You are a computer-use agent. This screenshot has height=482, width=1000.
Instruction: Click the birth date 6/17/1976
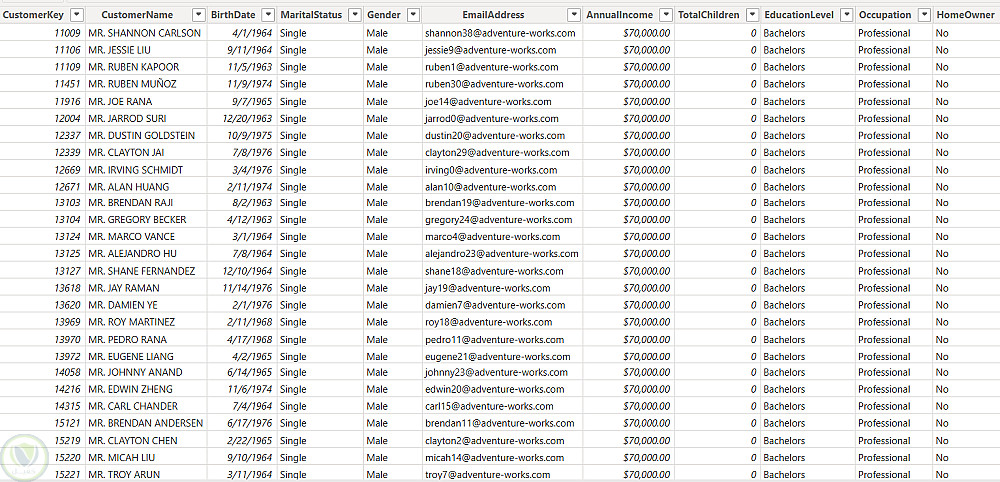250,423
